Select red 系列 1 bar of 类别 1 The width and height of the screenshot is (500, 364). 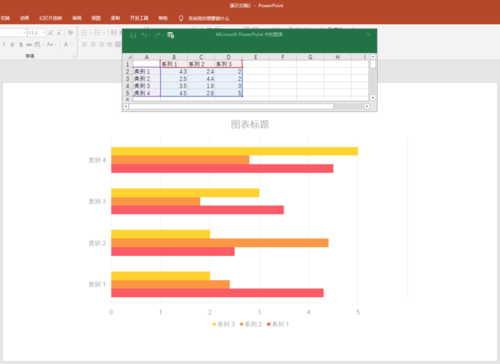click(217, 293)
